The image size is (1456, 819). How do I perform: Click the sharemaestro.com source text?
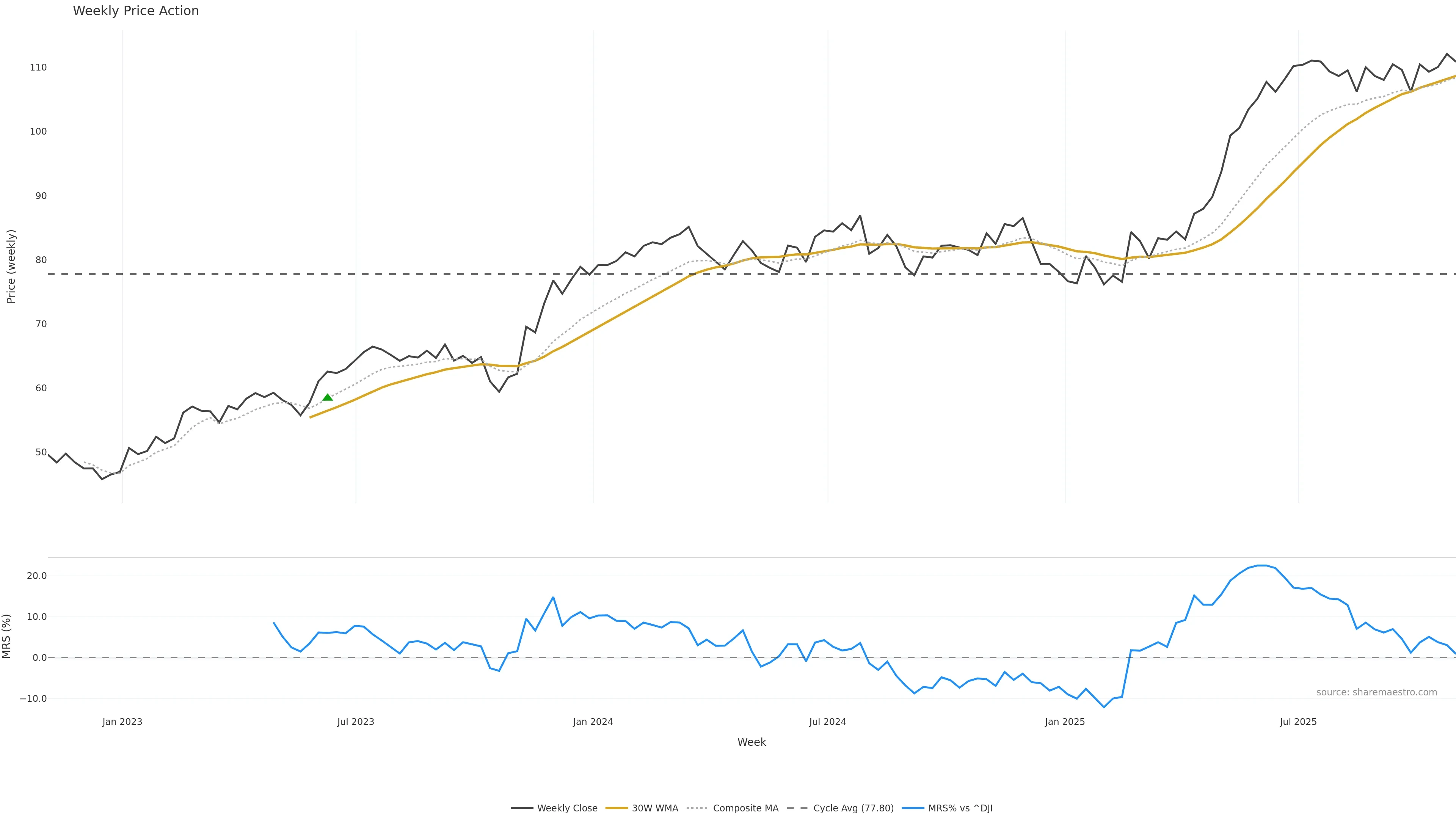point(1376,692)
